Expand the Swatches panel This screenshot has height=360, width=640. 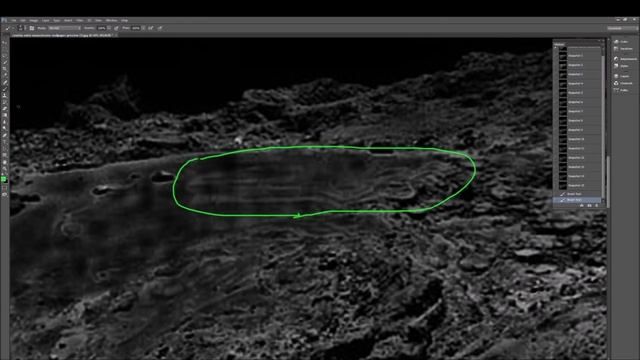(x=624, y=49)
